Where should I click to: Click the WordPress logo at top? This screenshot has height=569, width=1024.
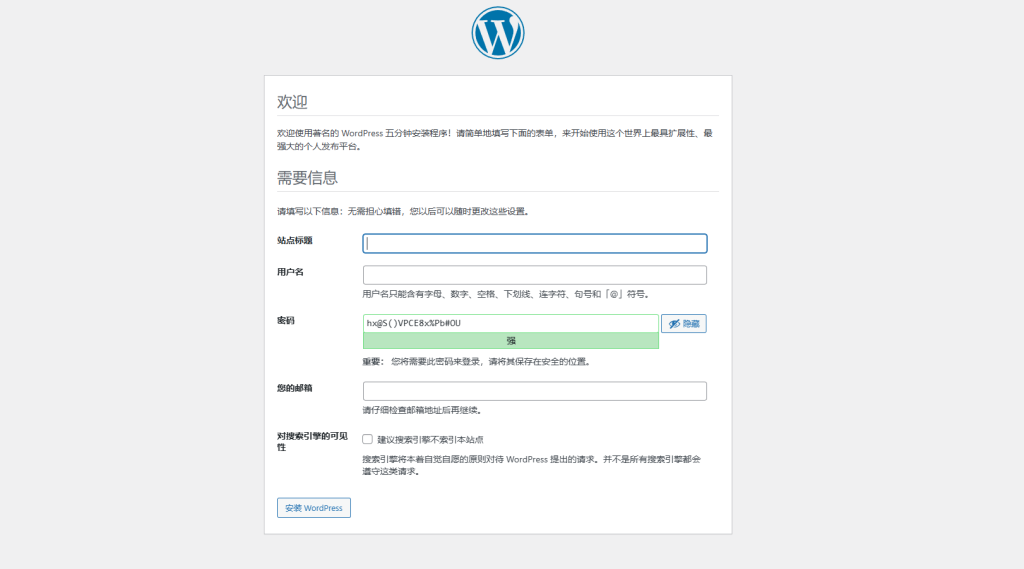(498, 33)
